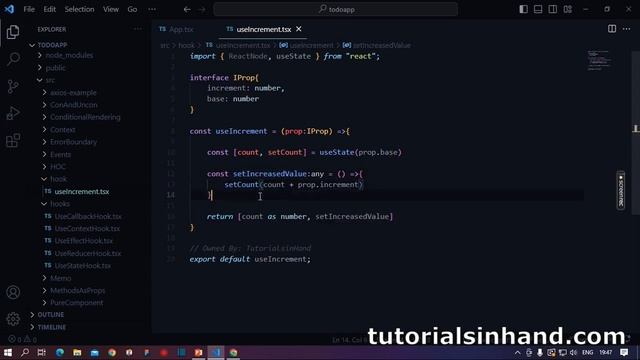The width and height of the screenshot is (640, 360).
Task: Collapse the hook folder
Action: [58, 179]
